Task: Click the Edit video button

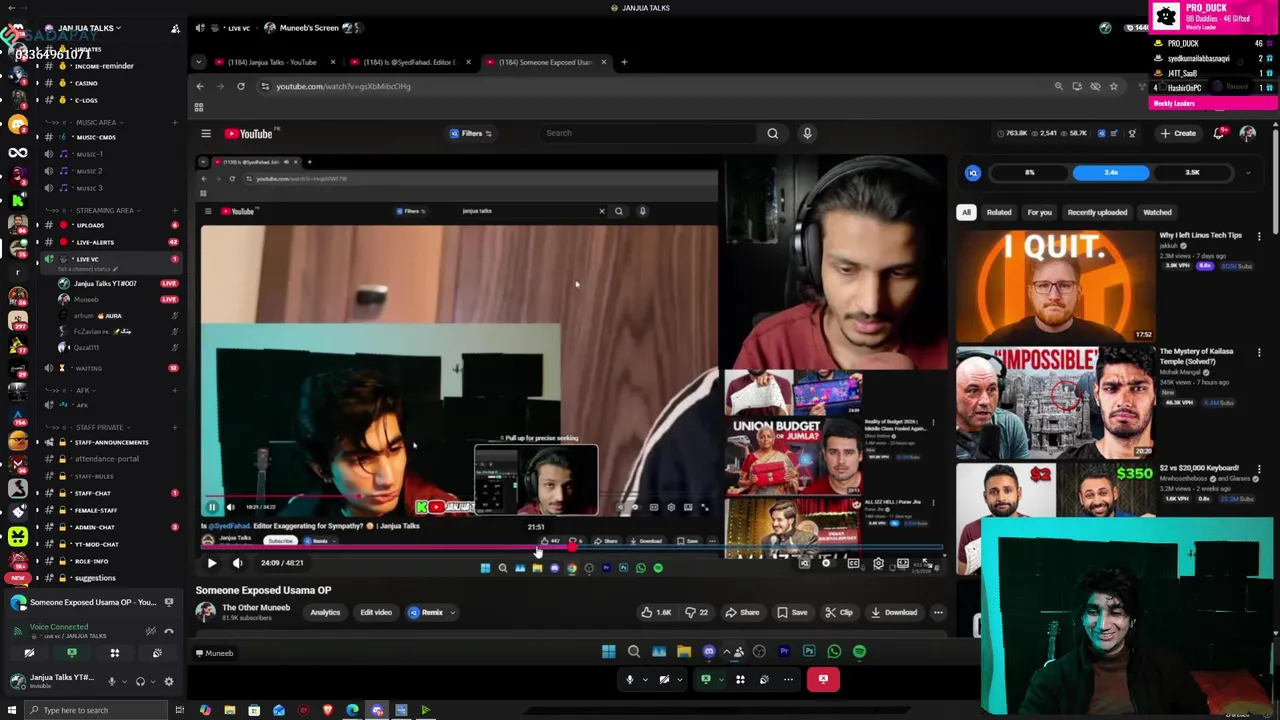Action: (376, 612)
